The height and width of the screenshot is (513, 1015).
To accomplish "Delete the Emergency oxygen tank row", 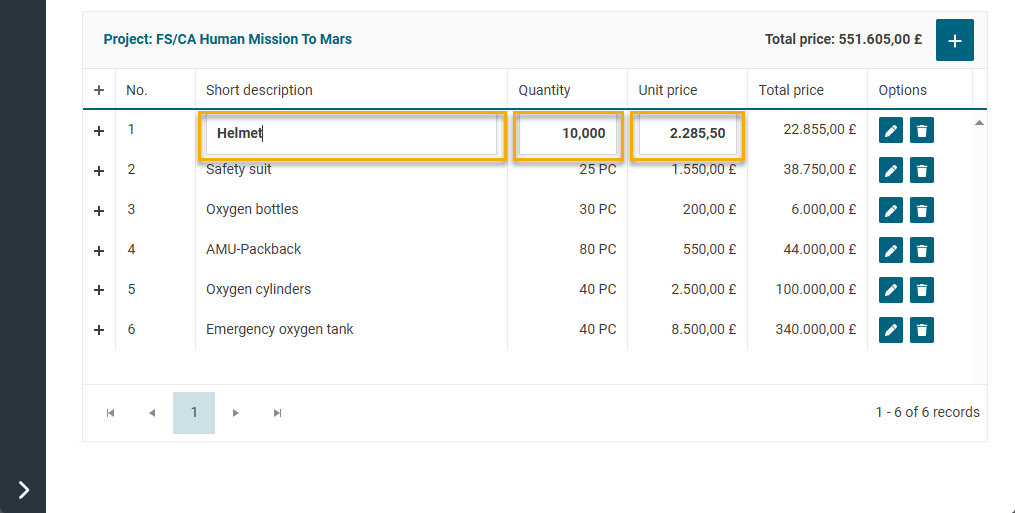I will [922, 330].
